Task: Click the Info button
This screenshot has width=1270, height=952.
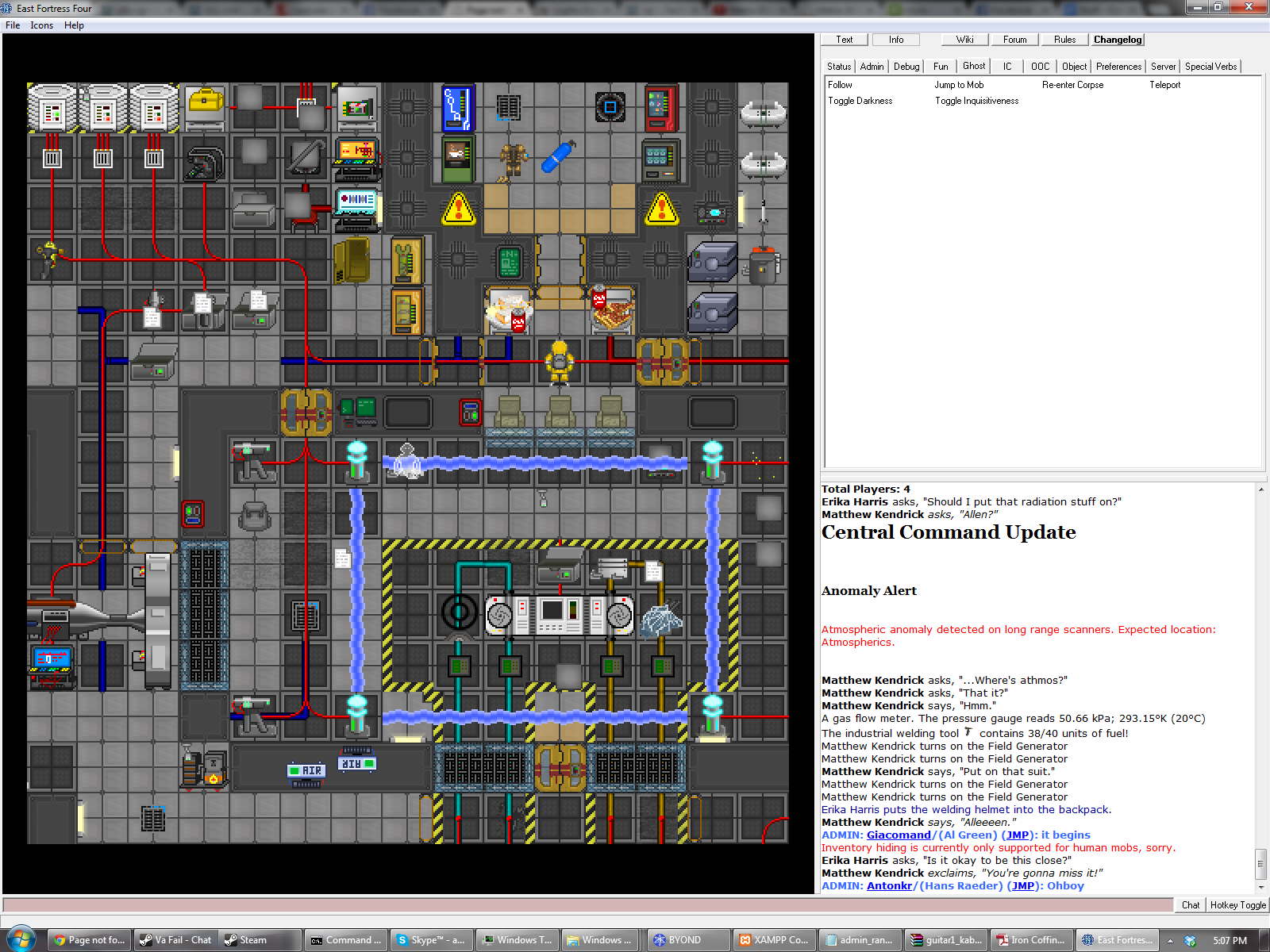Action: pyautogui.click(x=896, y=40)
